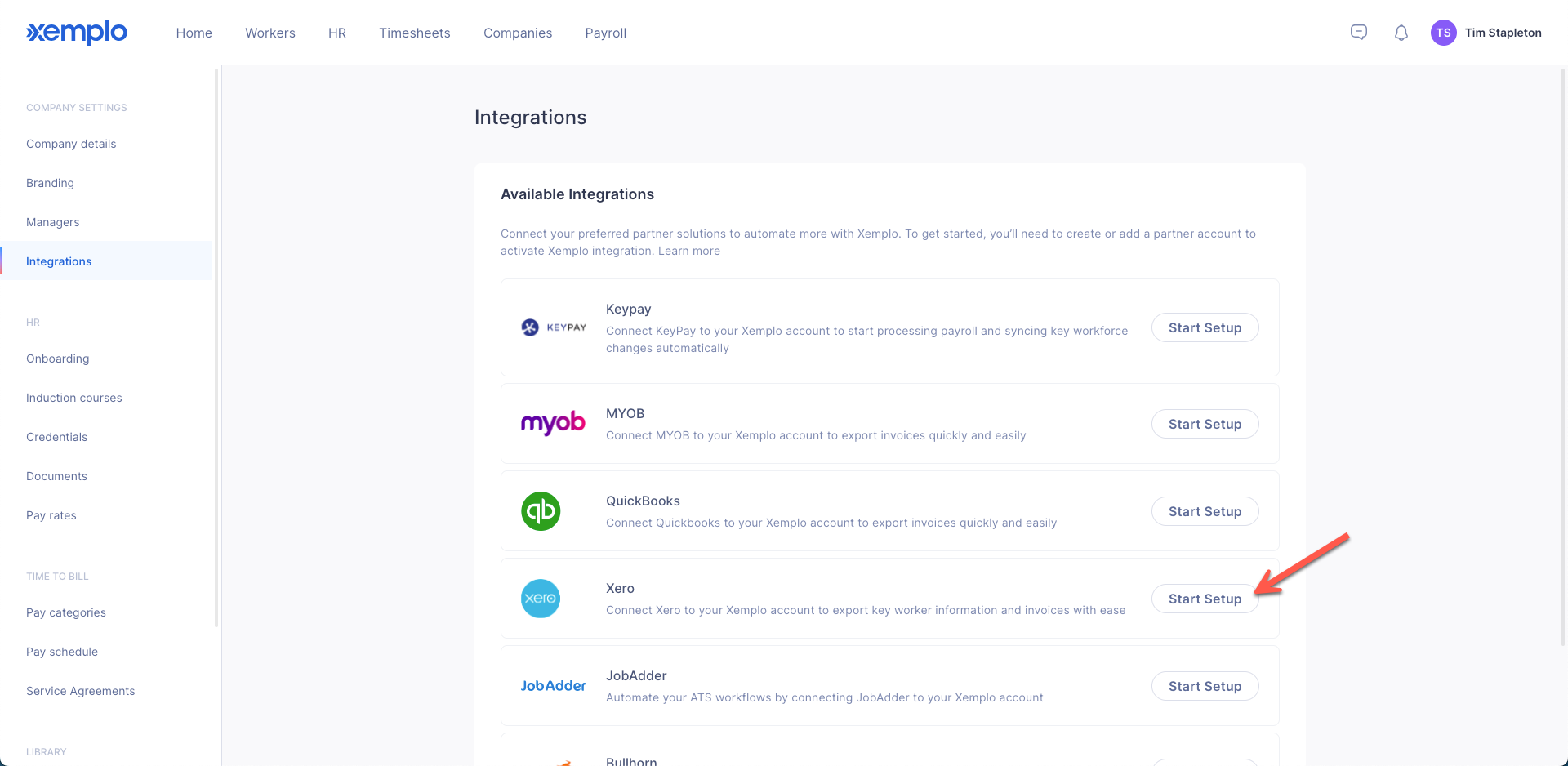
Task: Click the Xero integration title
Action: [620, 588]
